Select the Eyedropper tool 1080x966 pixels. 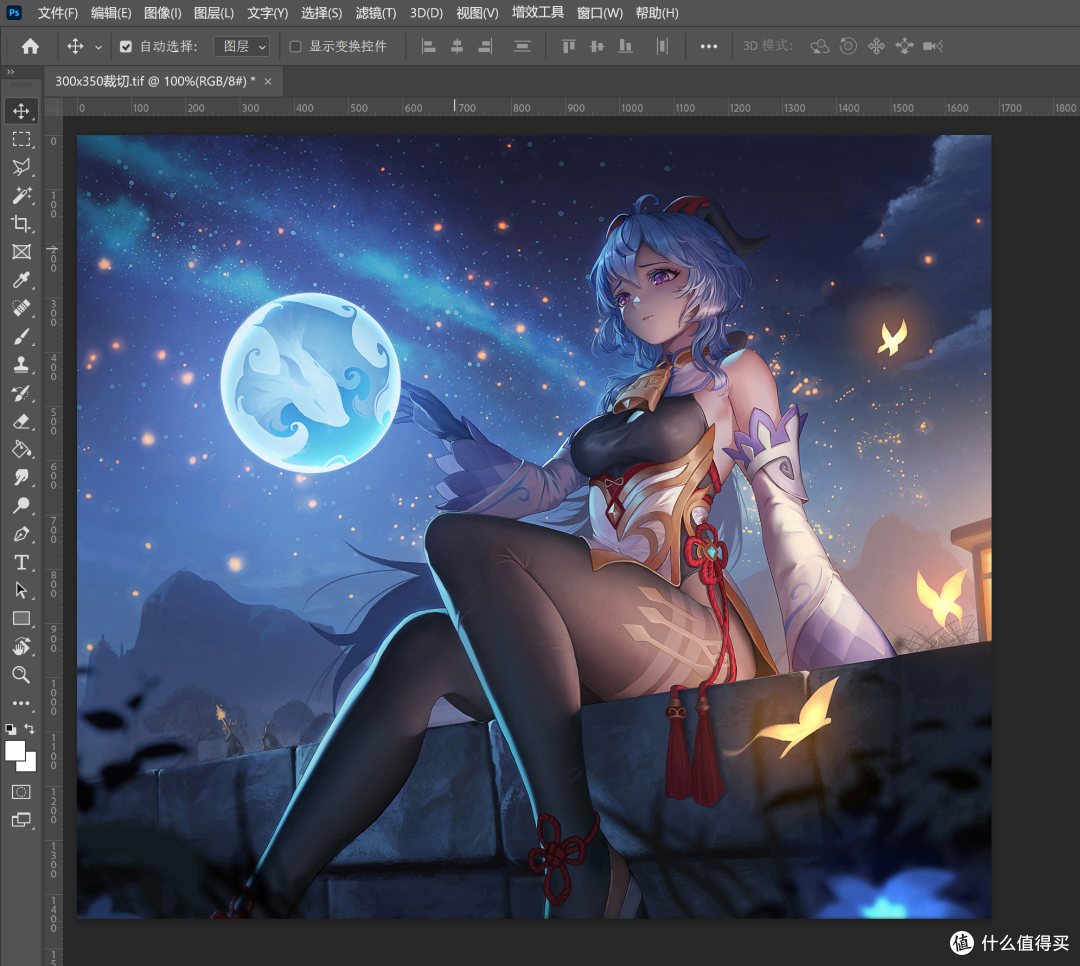[x=21, y=280]
